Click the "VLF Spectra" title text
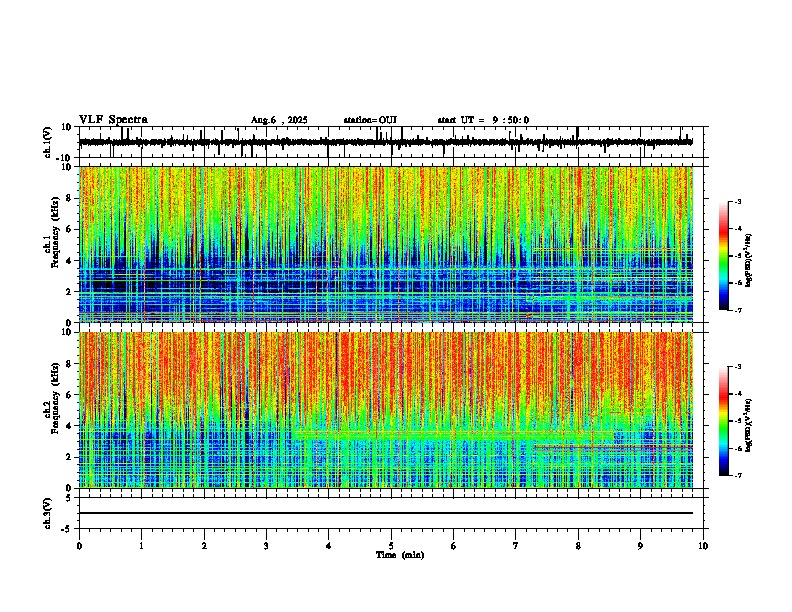Screen dimensions: 792x612 (113, 120)
